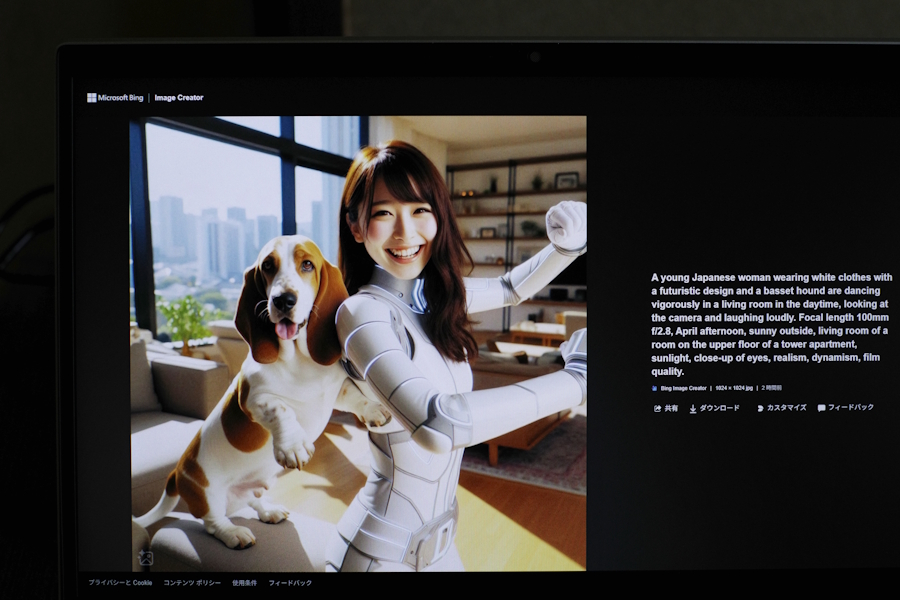The width and height of the screenshot is (900, 600).
Task: Open the Image Creator home link
Action: pos(179,98)
